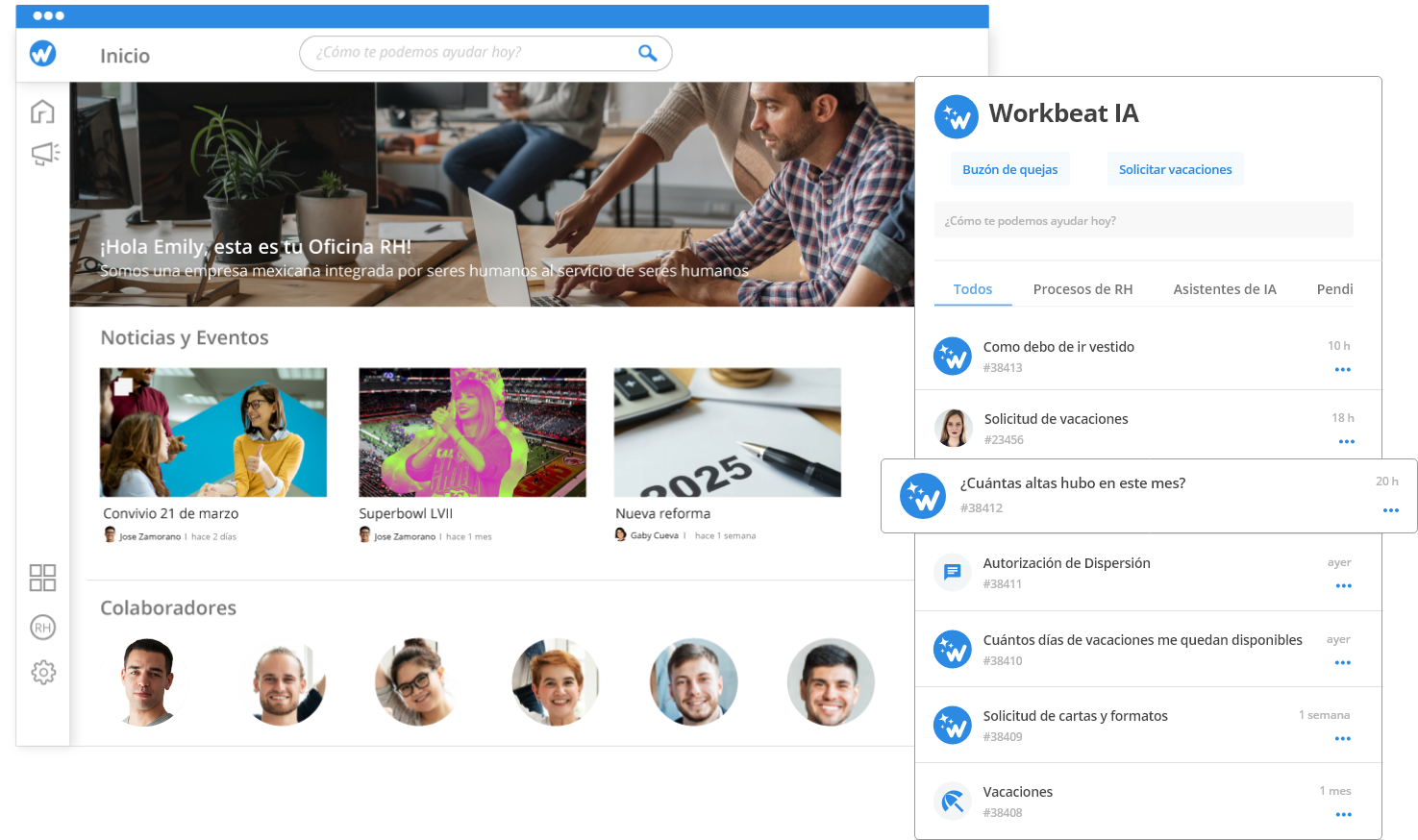The height and width of the screenshot is (840, 1418).
Task: Open the first collaborator avatar
Action: (146, 681)
